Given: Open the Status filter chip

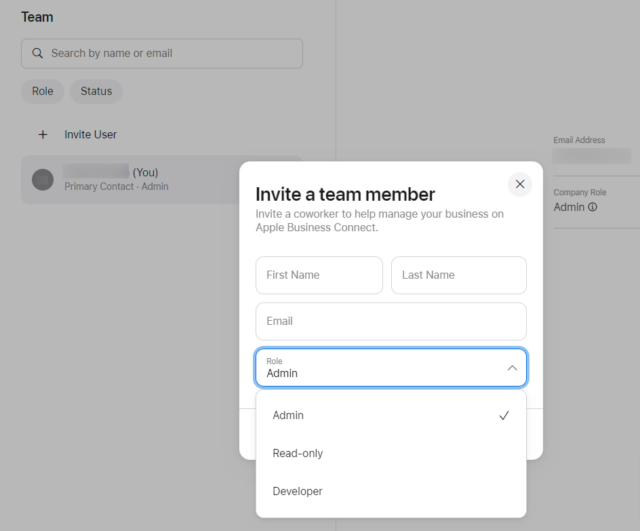Looking at the screenshot, I should pyautogui.click(x=96, y=91).
